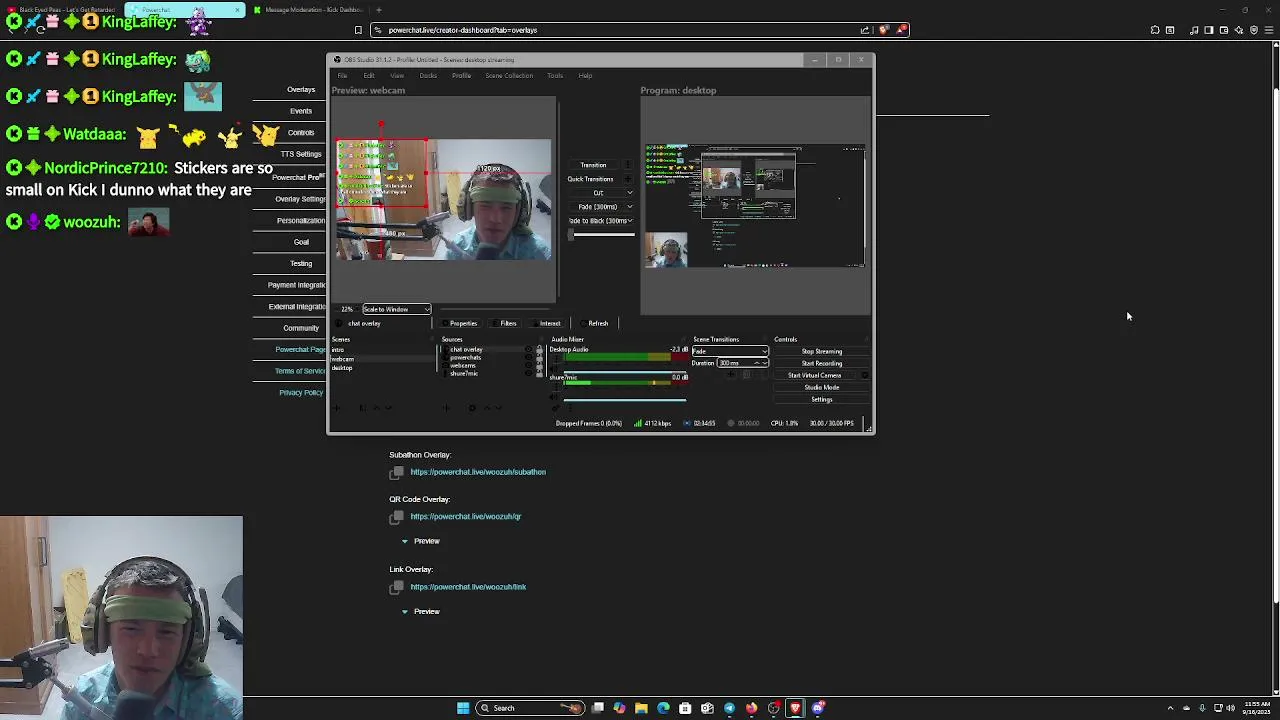Open Transition three-dot options menu
The width and height of the screenshot is (1280, 720).
pyautogui.click(x=629, y=165)
